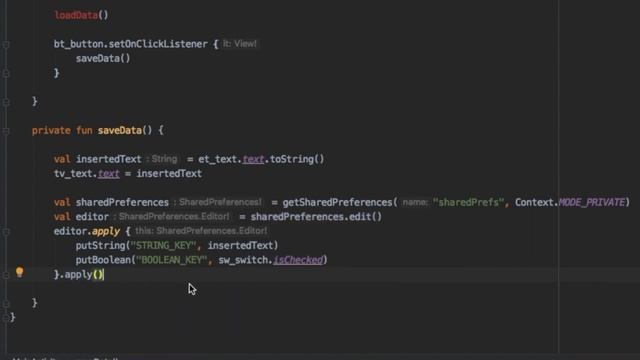Screen dimensions: 640x360
Task: Click the underlined isChecked property
Action: click(298, 260)
